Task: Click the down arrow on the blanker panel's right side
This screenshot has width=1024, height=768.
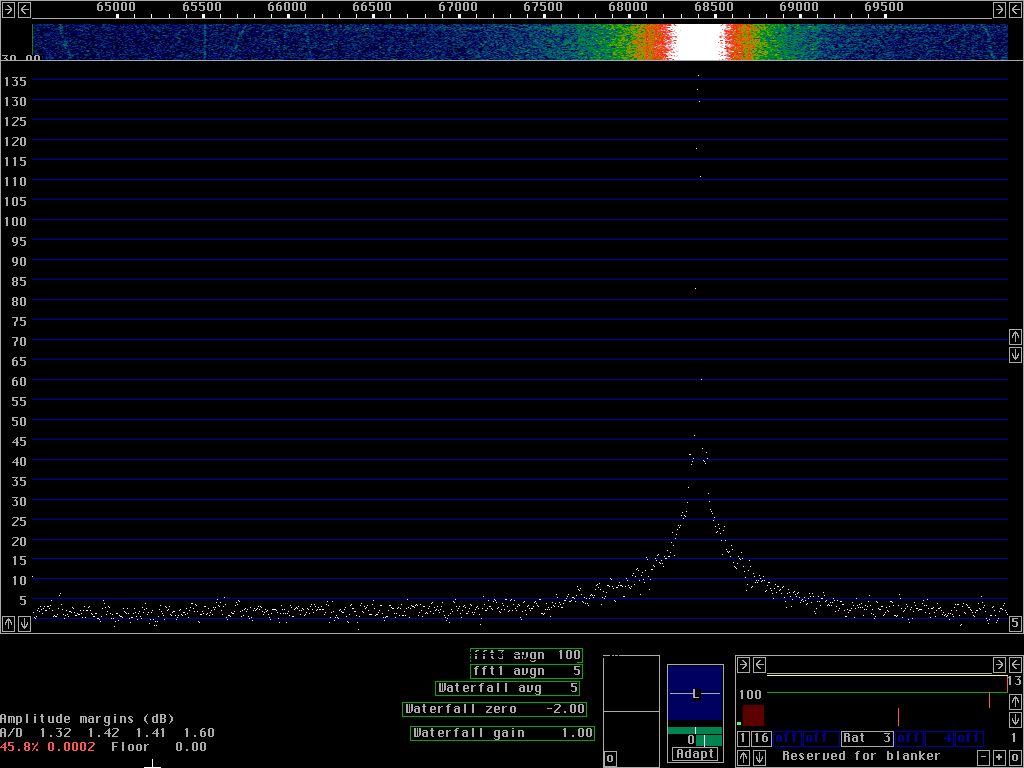Action: click(1015, 720)
